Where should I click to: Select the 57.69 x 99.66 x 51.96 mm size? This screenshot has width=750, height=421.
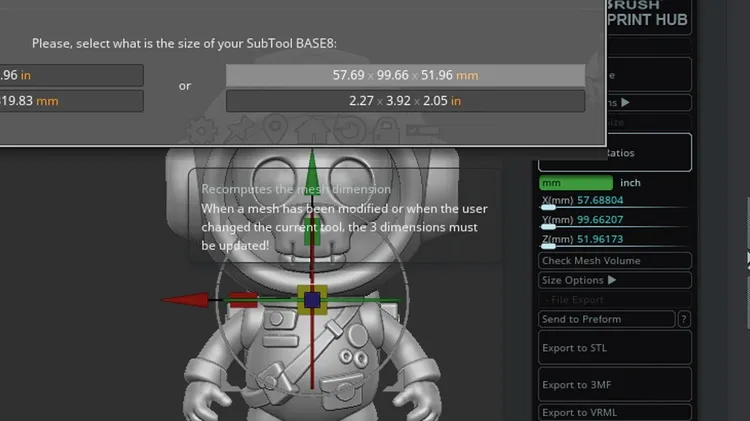[405, 75]
